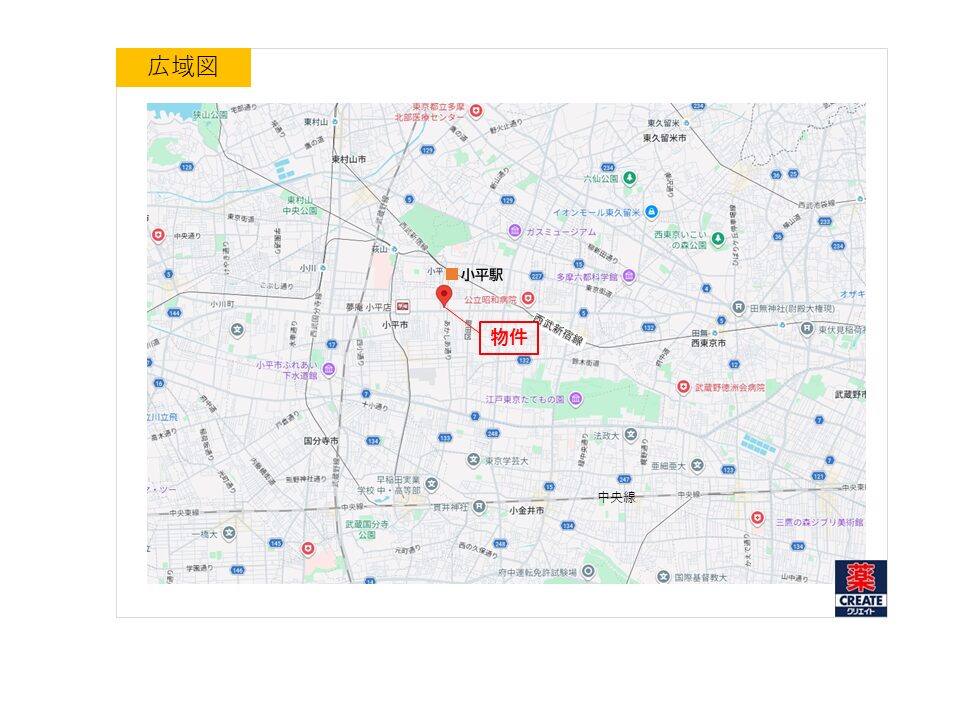The image size is (960, 720).
Task: Click the イオンモール東久留米 shopping icon
Action: (651, 212)
